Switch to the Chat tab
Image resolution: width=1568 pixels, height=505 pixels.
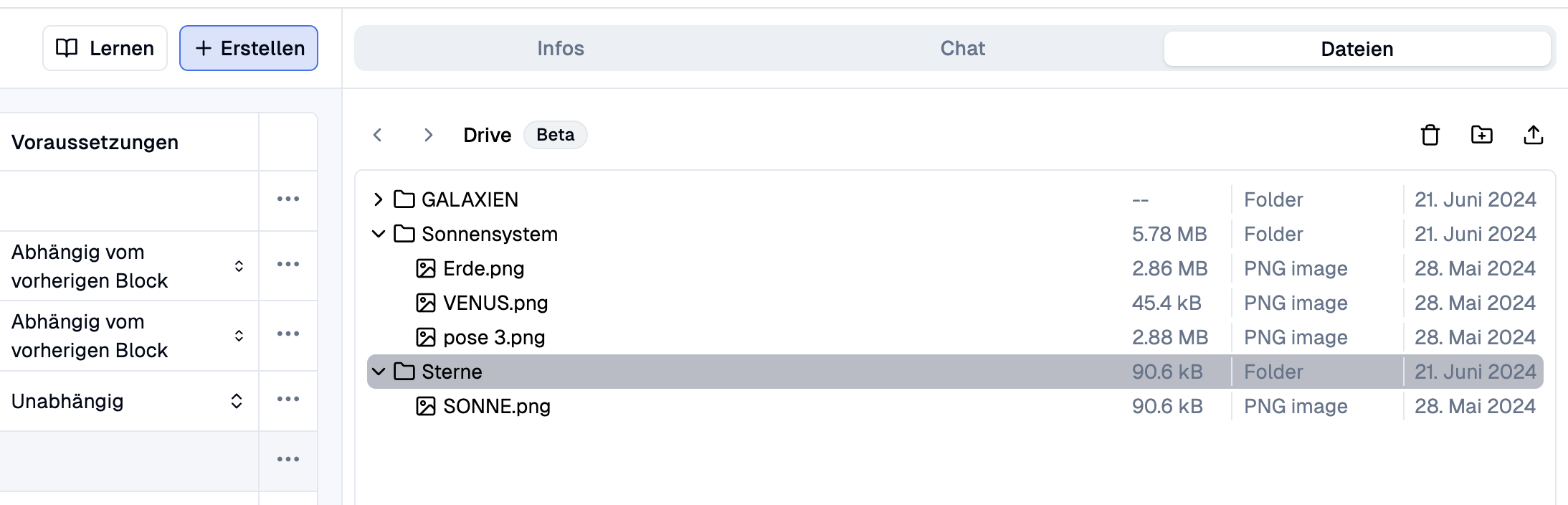click(x=962, y=48)
